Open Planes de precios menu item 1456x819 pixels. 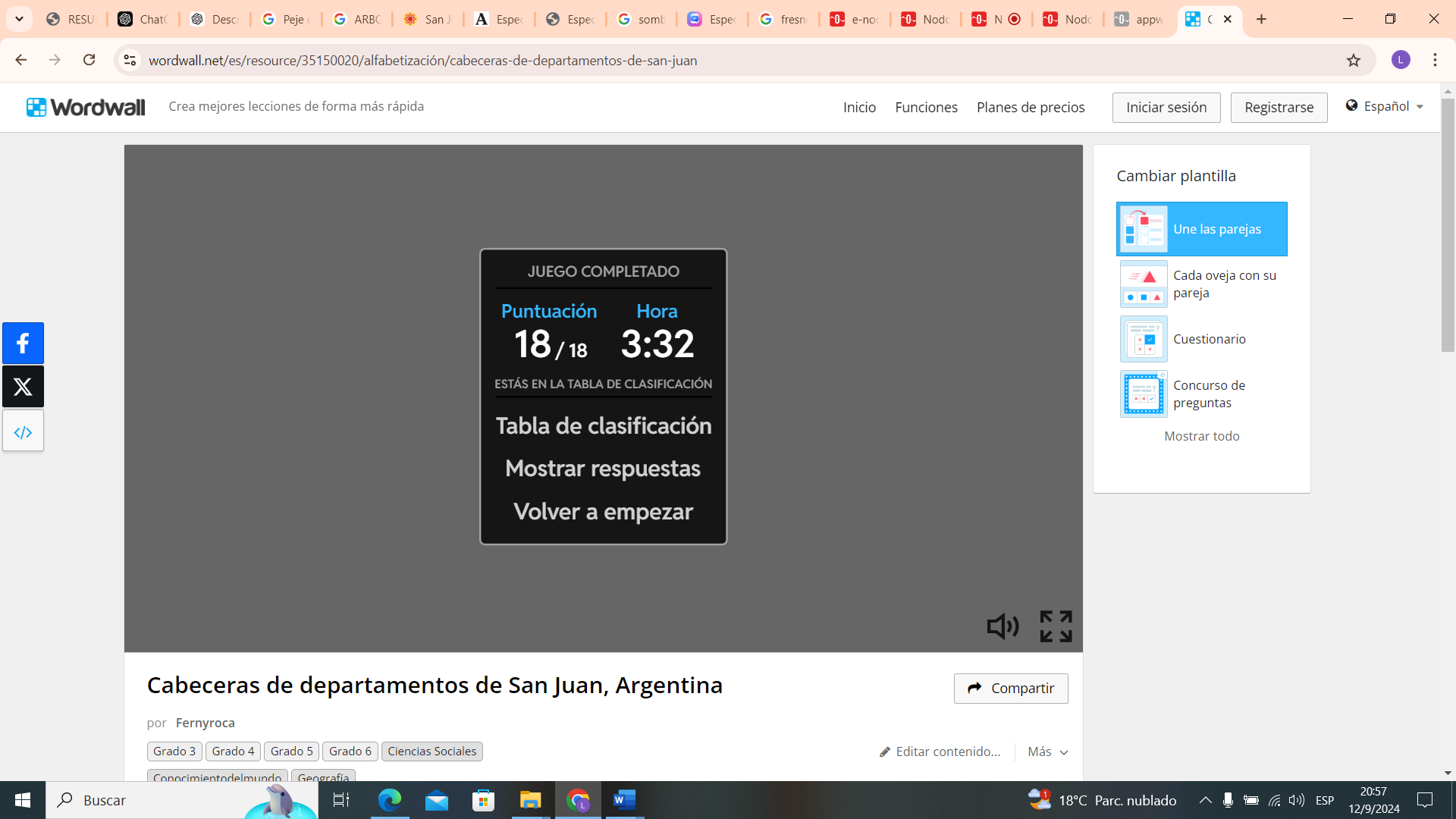(x=1030, y=107)
